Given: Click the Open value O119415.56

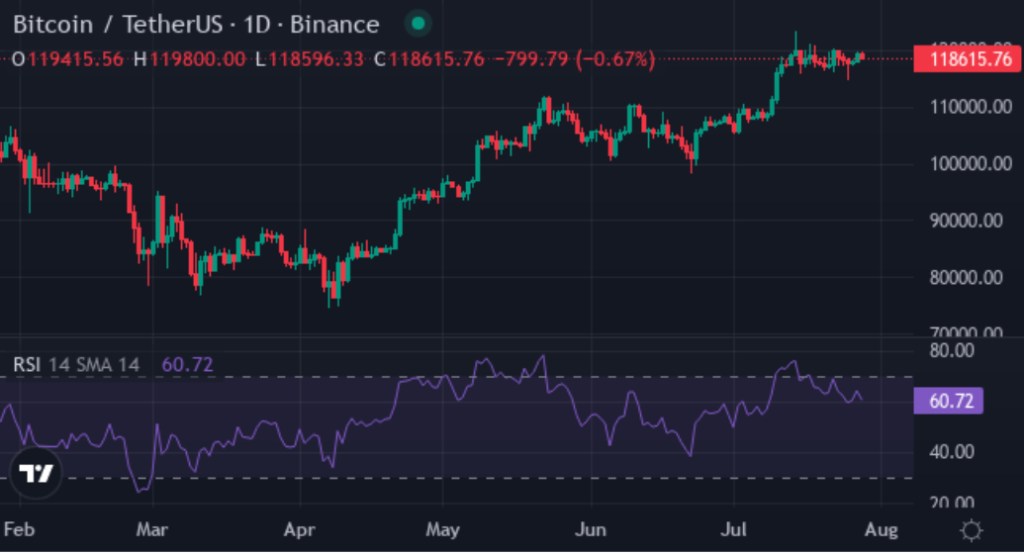Looking at the screenshot, I should coord(68,60).
